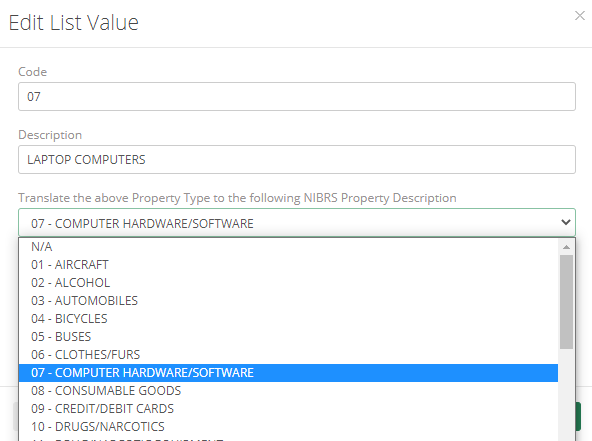Screen dimensions: 592x441
Task: Select 10 - DRUGS/NARCOTICS option
Action: [x=288, y=427]
